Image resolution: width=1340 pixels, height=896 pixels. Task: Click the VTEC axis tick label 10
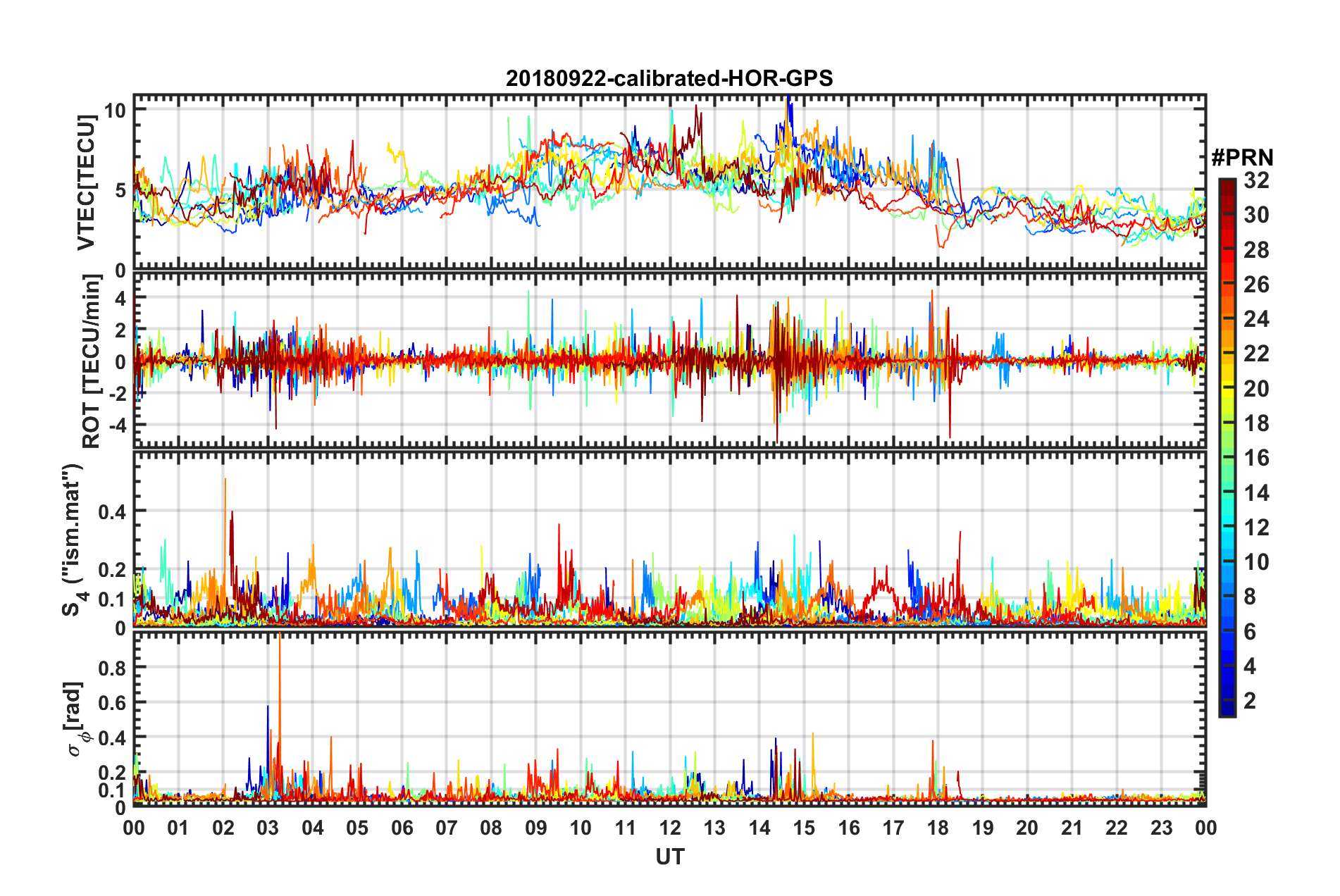pyautogui.click(x=115, y=111)
